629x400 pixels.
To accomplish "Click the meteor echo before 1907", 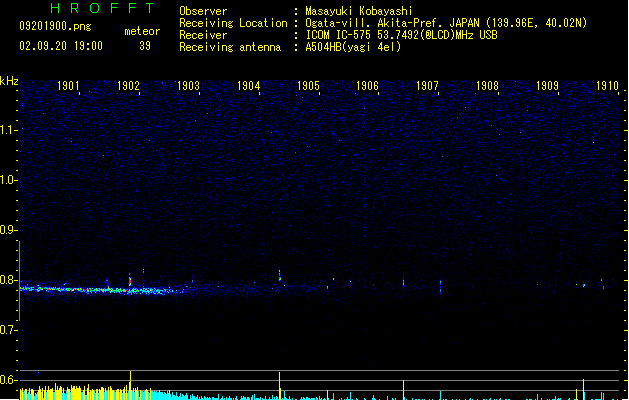I will (x=404, y=283).
